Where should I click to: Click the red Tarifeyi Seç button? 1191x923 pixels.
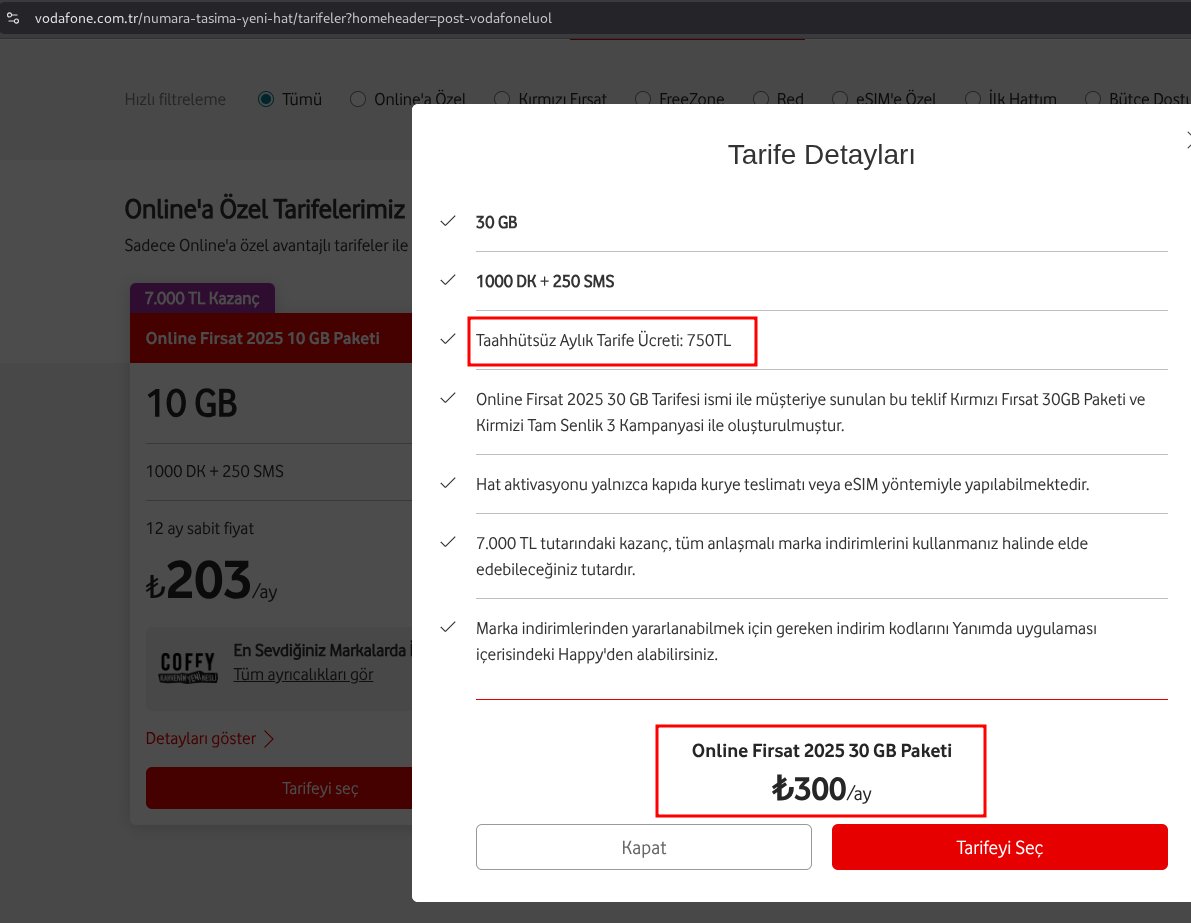click(1000, 847)
